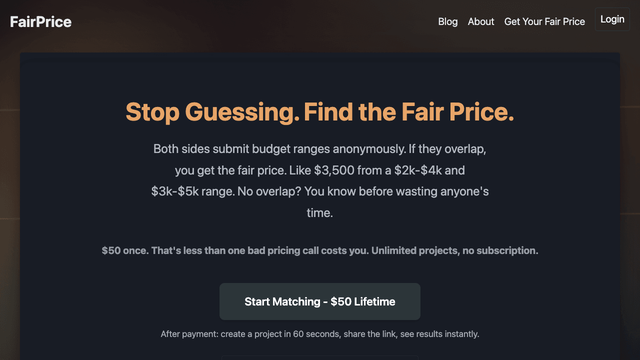Viewport: 640px width, 360px height.
Task: Start Matching with the $50 Lifetime button
Action: tap(320, 302)
